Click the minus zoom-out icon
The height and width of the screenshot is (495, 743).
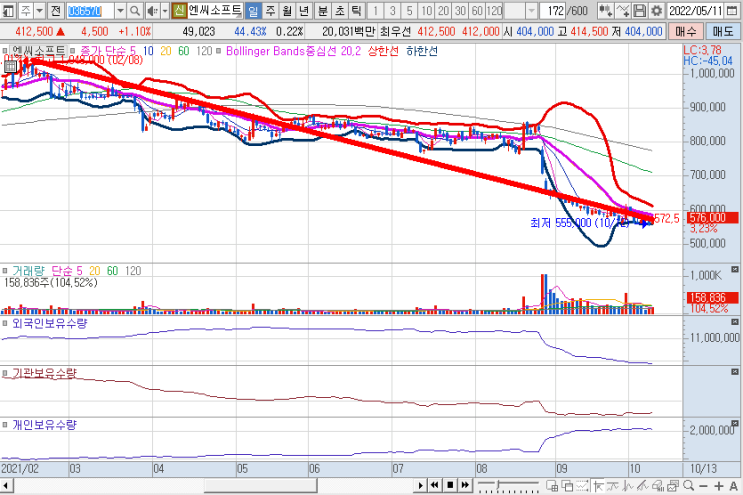(x=703, y=486)
